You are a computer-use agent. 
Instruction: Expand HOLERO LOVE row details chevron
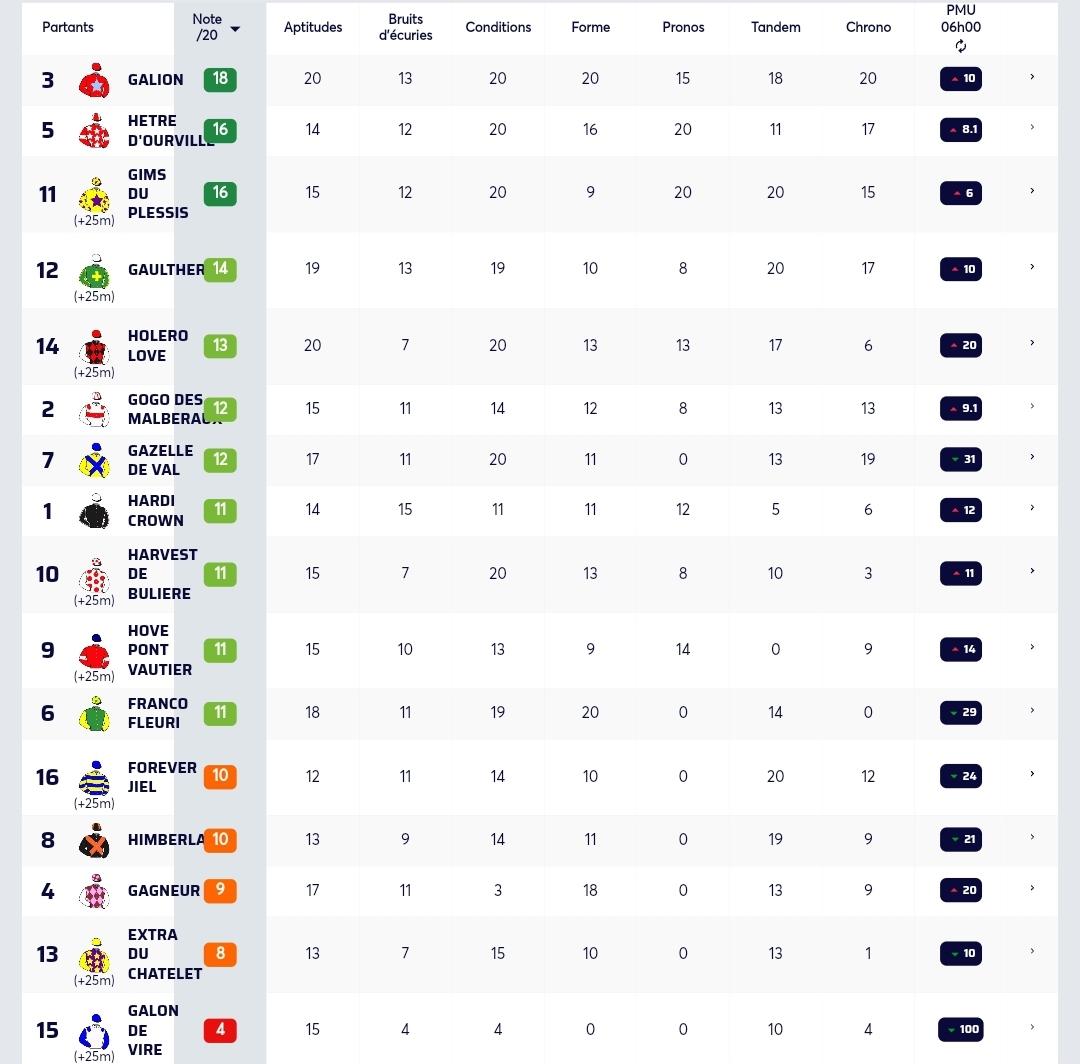point(1032,343)
